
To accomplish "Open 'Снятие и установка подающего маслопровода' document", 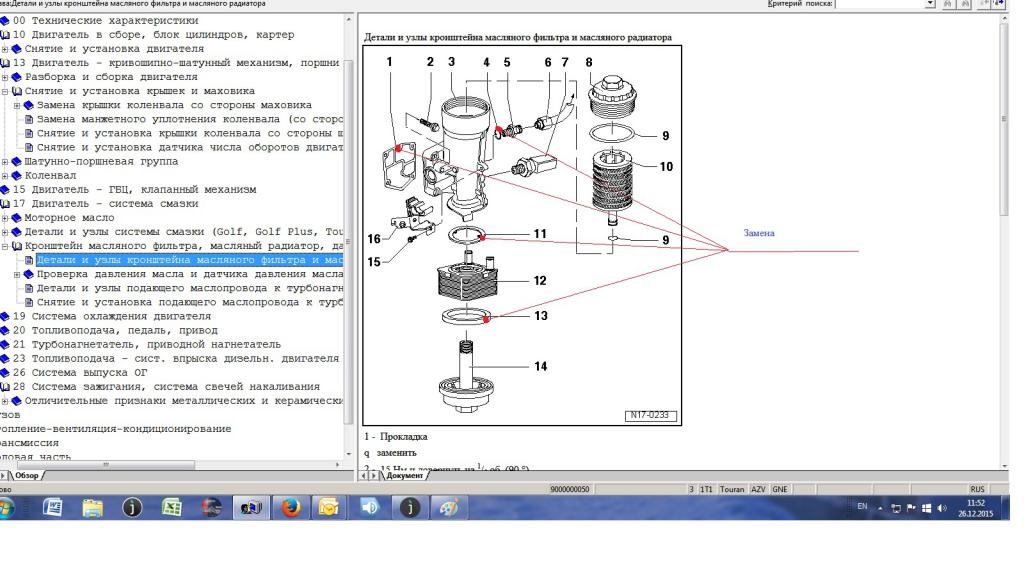I will pyautogui.click(x=189, y=302).
